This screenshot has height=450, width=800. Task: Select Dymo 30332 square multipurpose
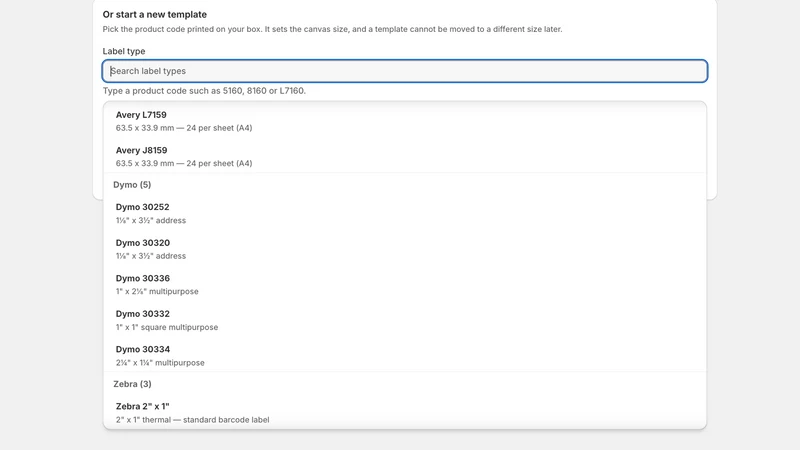[x=405, y=320]
